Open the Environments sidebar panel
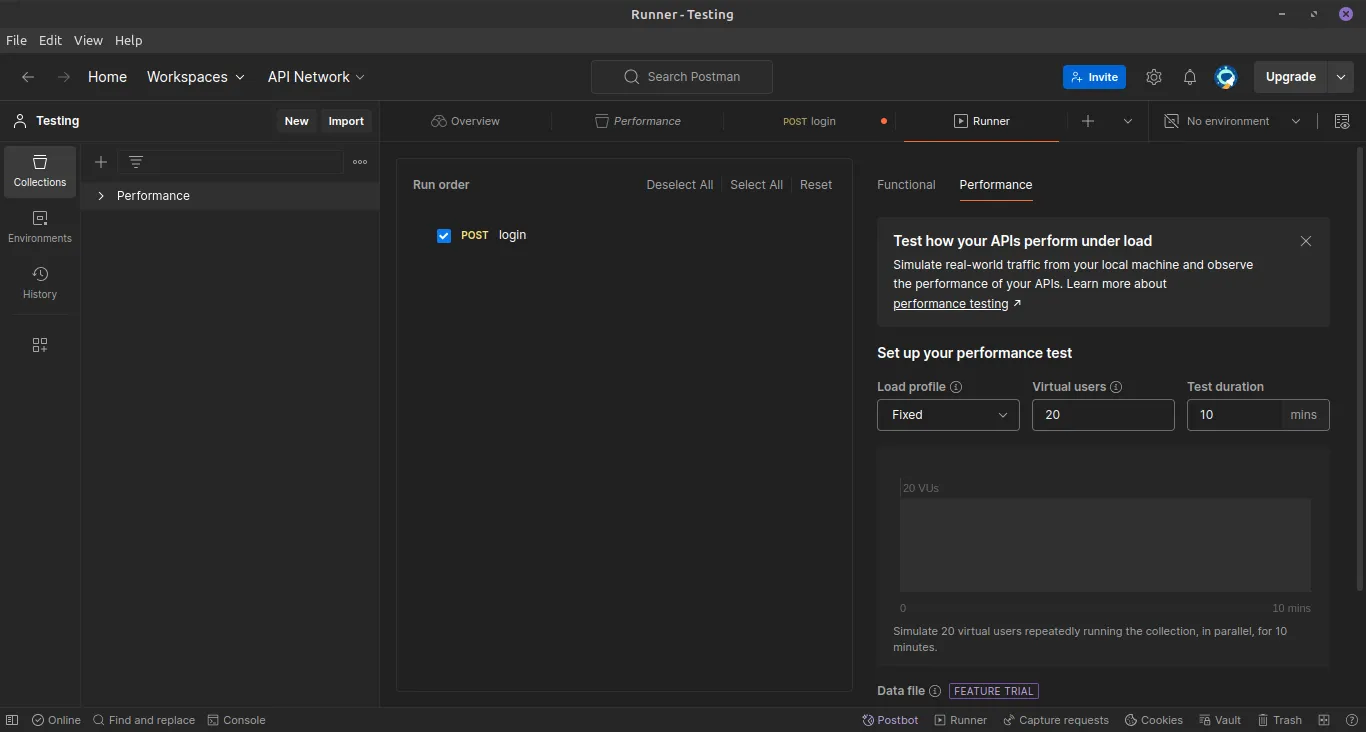The image size is (1366, 732). [x=40, y=227]
